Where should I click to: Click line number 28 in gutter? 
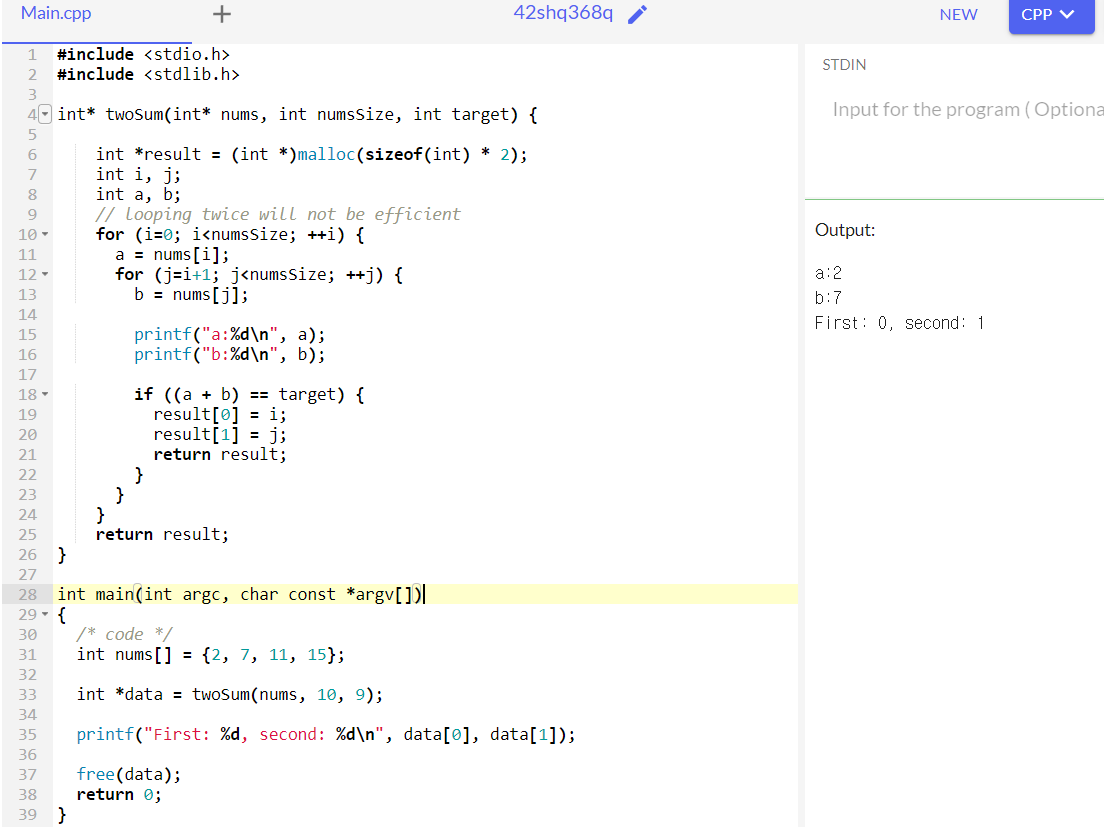point(27,594)
